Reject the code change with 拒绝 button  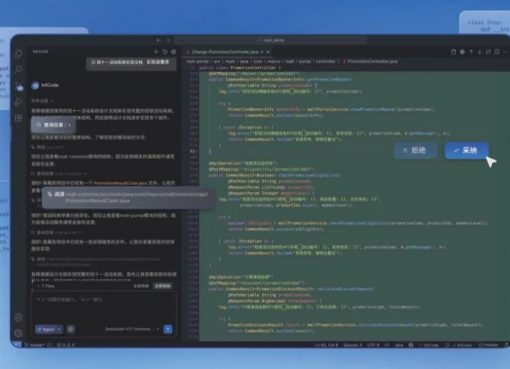[415, 150]
